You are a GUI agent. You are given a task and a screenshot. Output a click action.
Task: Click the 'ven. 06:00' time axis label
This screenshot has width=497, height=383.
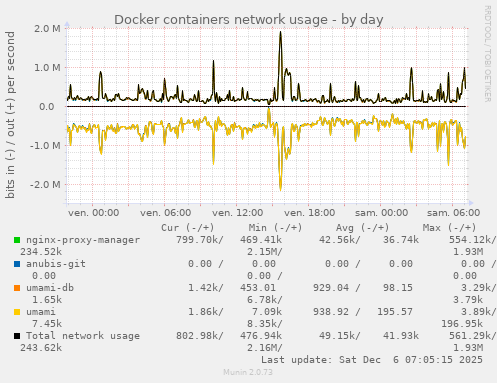click(166, 213)
